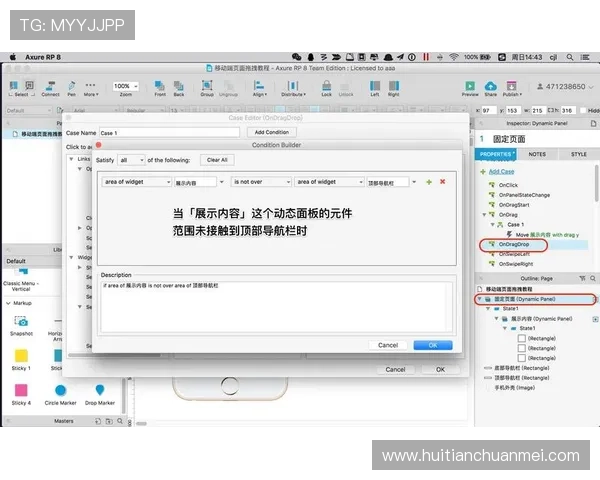Select the Circle Marker widget

pyautogui.click(x=60, y=394)
